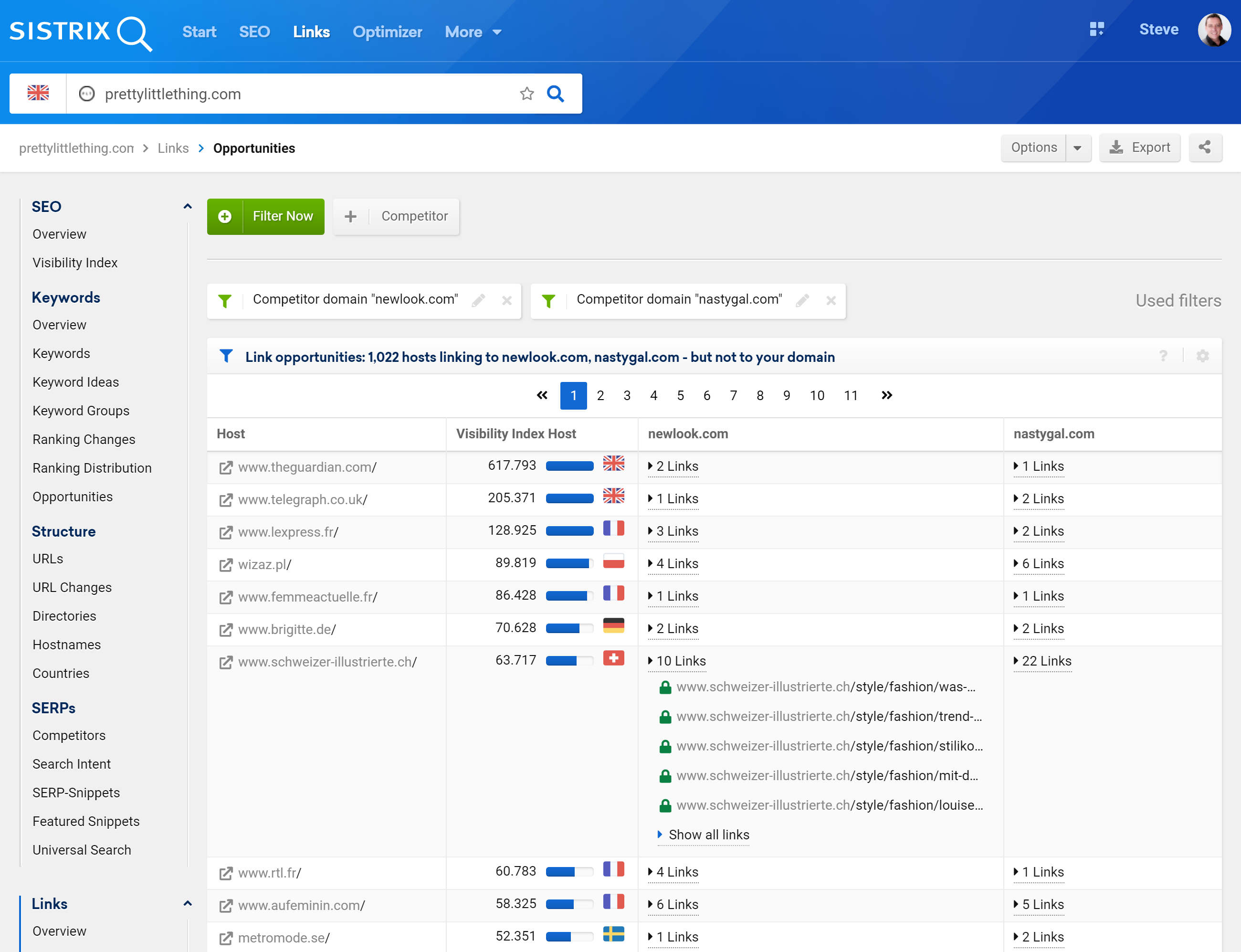This screenshot has width=1241, height=952.
Task: Open Featured Snippets in sidebar
Action: tap(85, 822)
